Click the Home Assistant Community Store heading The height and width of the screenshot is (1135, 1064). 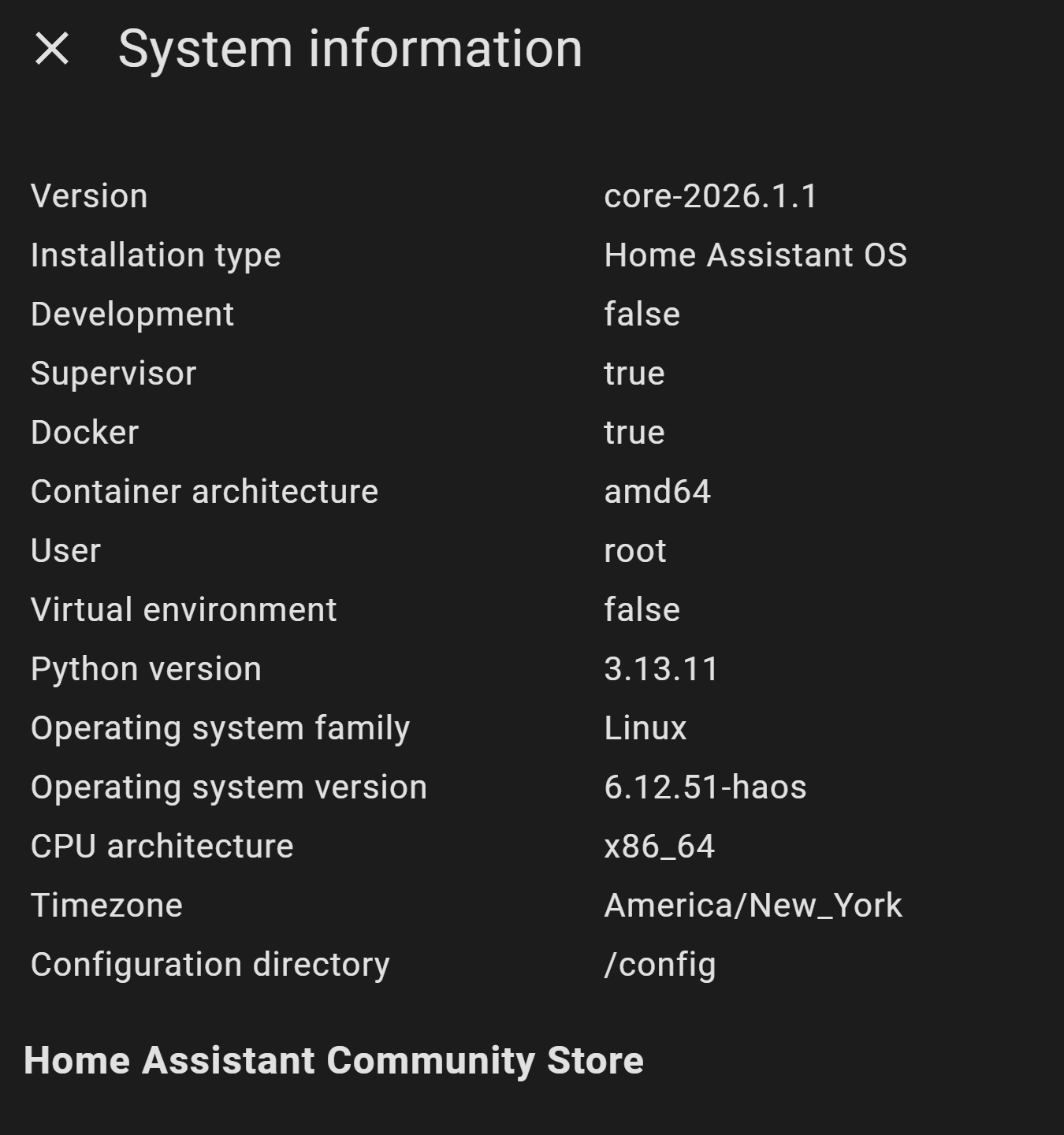[333, 1060]
